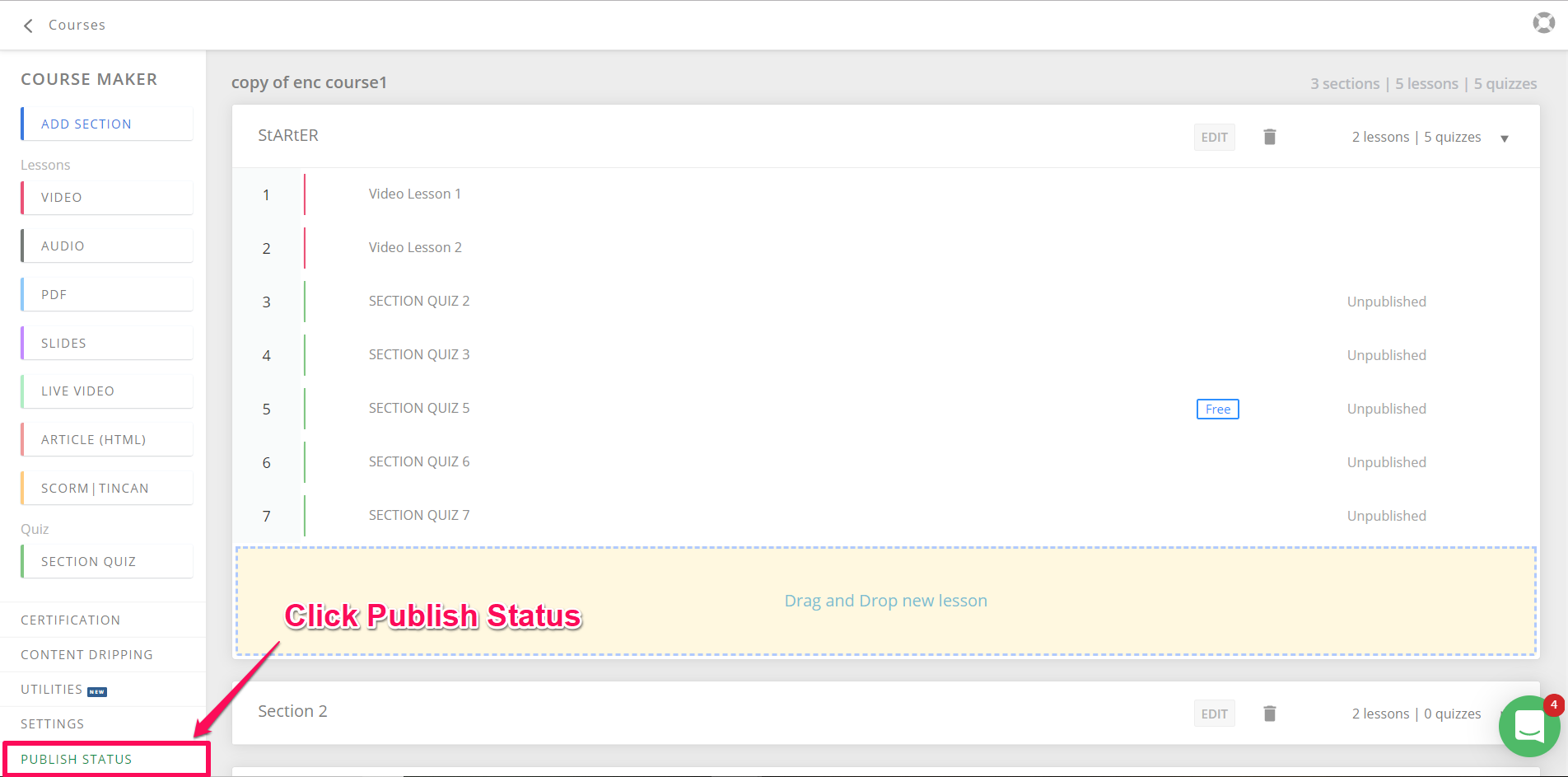The width and height of the screenshot is (1568, 777).
Task: Go to UTILITIES in the sidebar
Action: tap(52, 690)
